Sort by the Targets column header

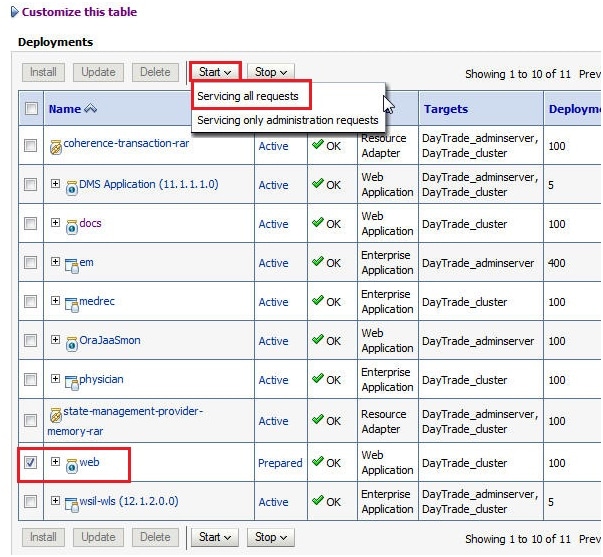tap(446, 109)
